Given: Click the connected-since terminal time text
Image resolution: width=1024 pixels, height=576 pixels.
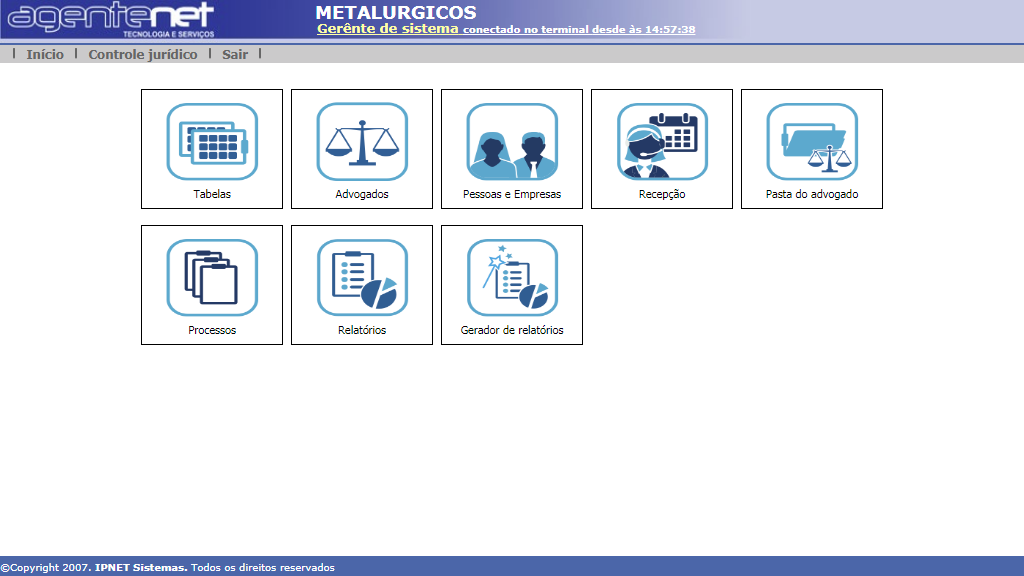Looking at the screenshot, I should 579,29.
